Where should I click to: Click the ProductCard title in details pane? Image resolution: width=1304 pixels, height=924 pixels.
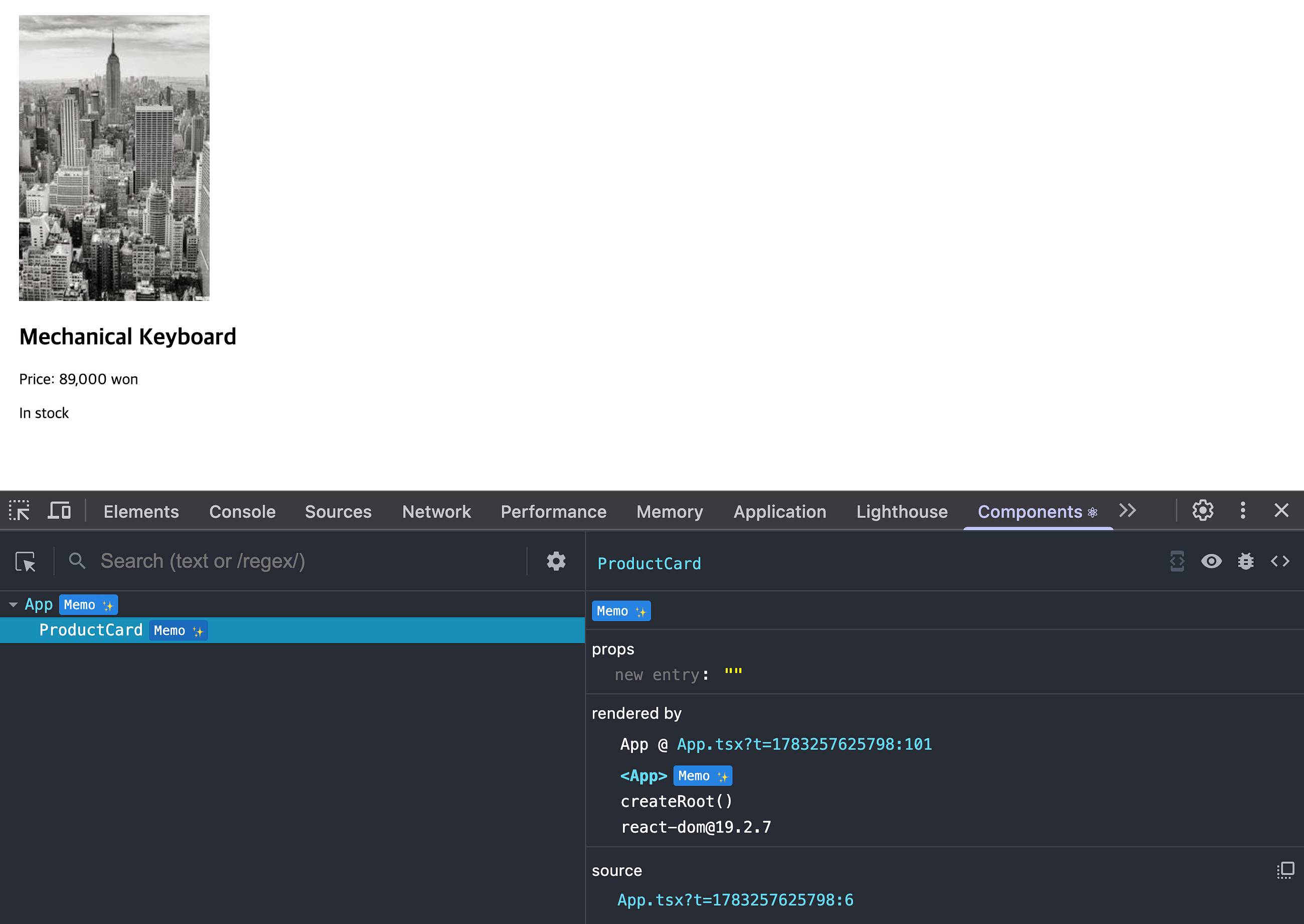click(649, 564)
